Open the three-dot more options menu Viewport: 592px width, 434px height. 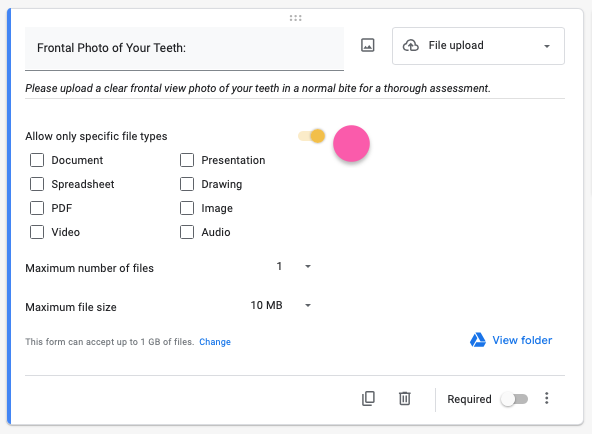pos(546,399)
